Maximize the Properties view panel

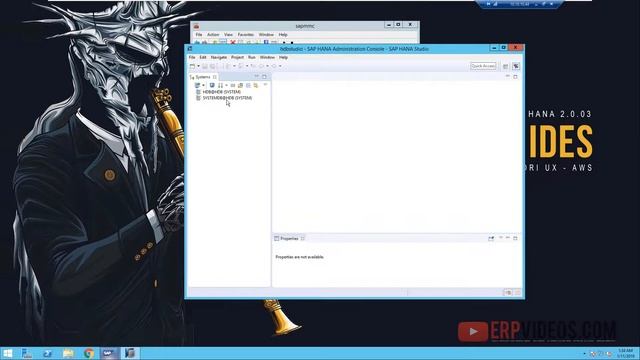[x=516, y=238]
